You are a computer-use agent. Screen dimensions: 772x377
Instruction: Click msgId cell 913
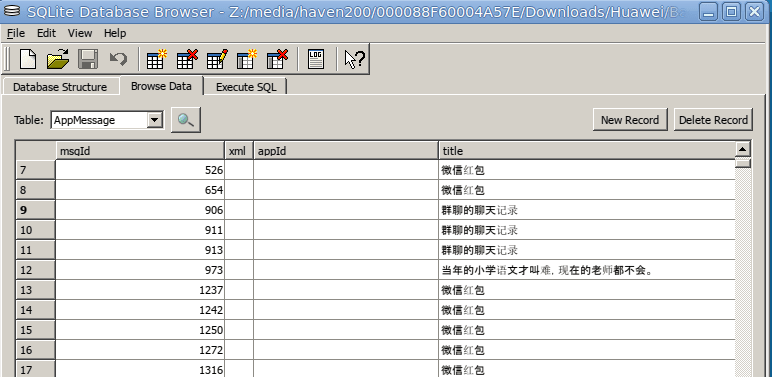pyautogui.click(x=140, y=250)
